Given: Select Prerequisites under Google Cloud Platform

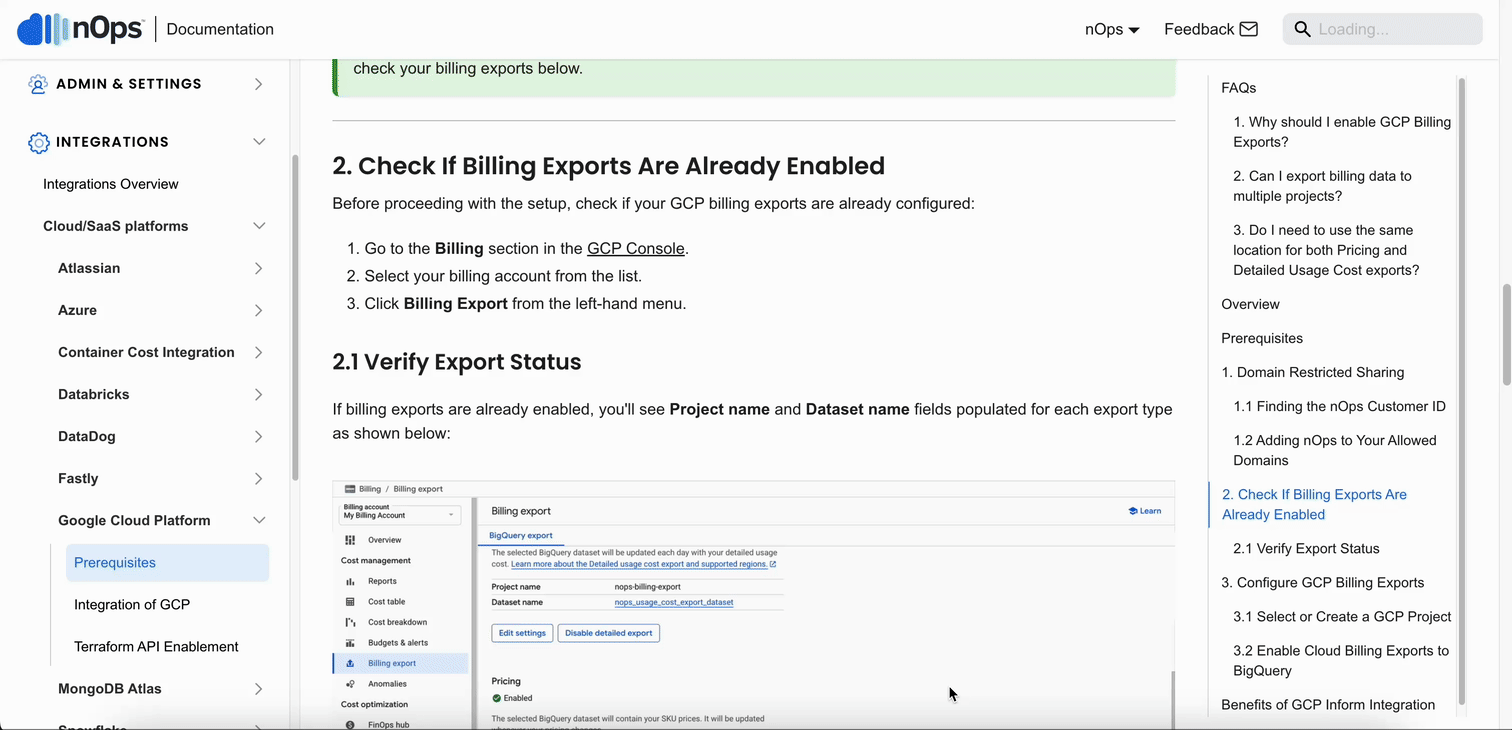Looking at the screenshot, I should (114, 562).
